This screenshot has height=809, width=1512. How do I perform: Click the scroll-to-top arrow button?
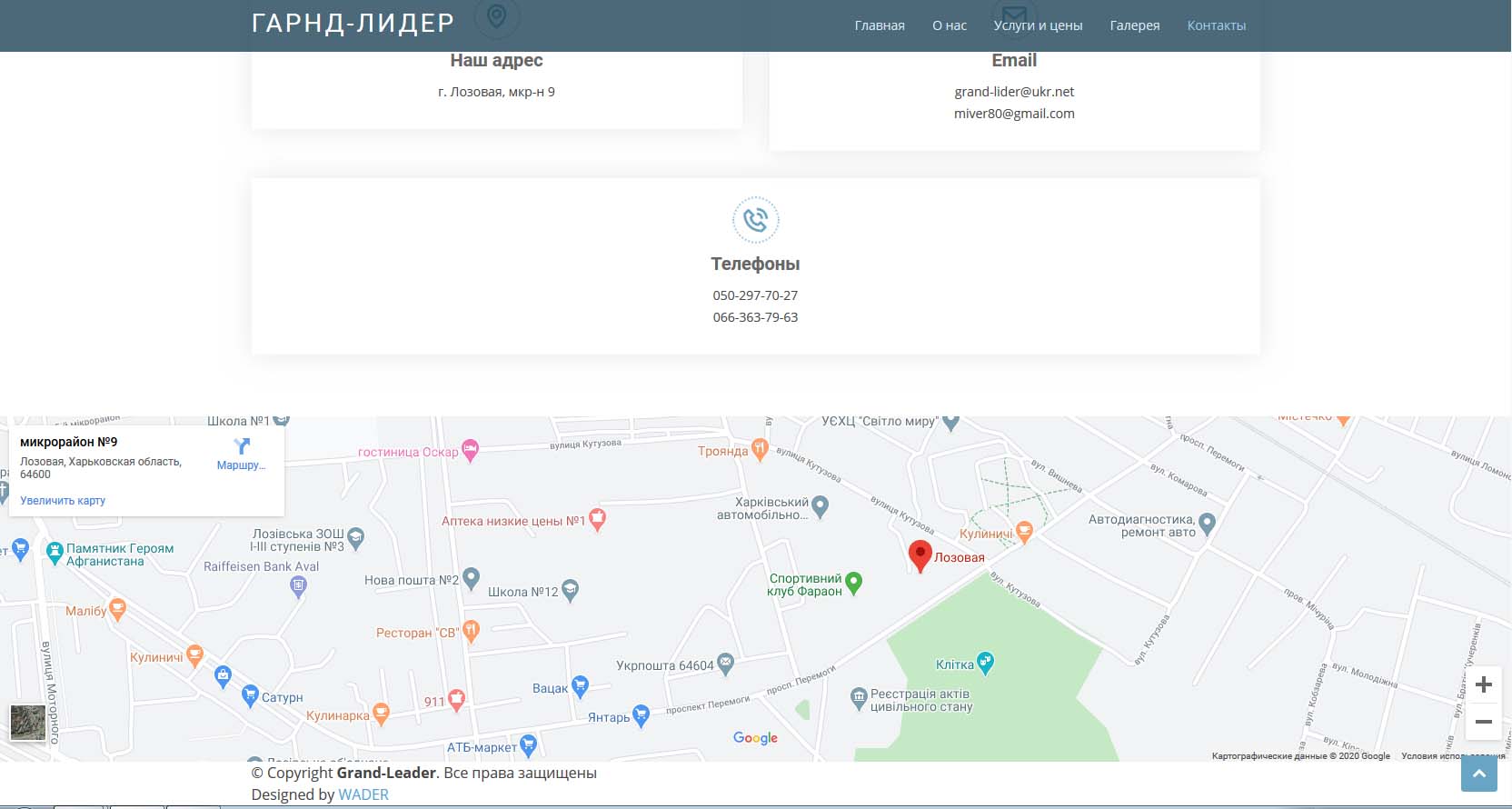(x=1478, y=774)
